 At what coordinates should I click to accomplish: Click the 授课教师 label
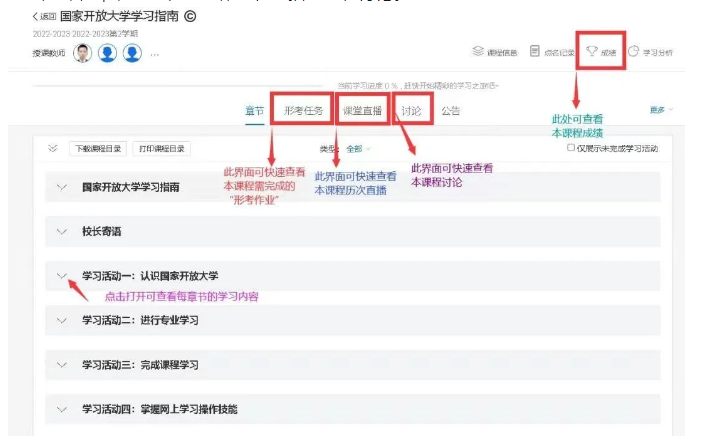(49, 53)
